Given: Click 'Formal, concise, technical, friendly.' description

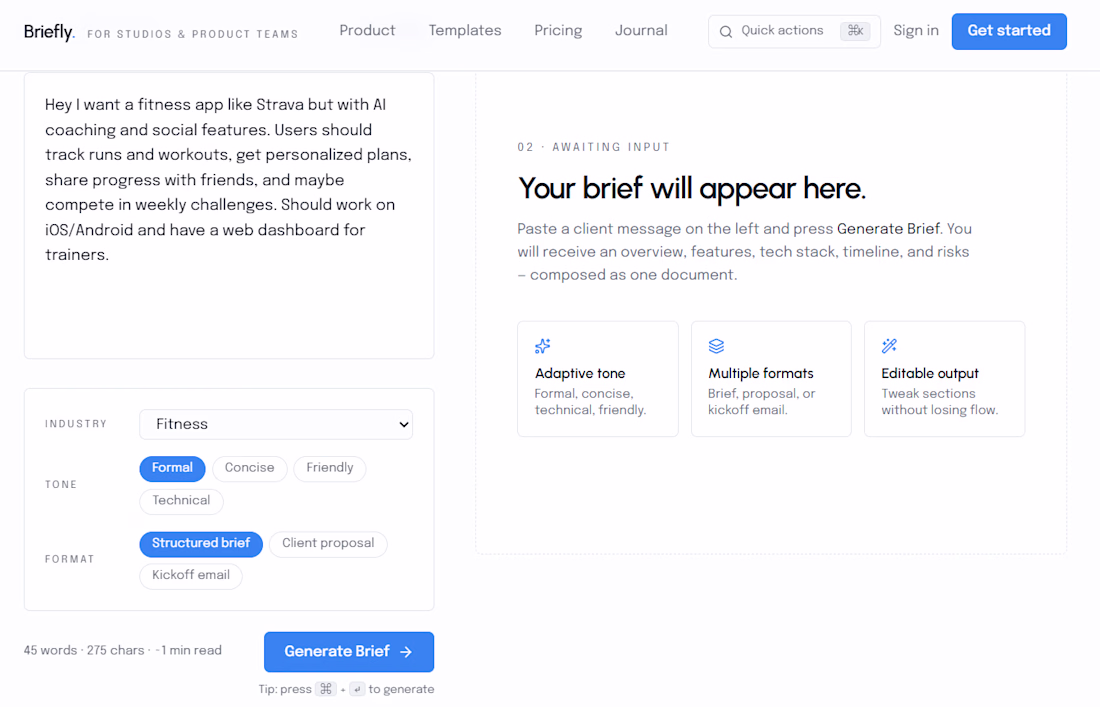Looking at the screenshot, I should (x=590, y=402).
